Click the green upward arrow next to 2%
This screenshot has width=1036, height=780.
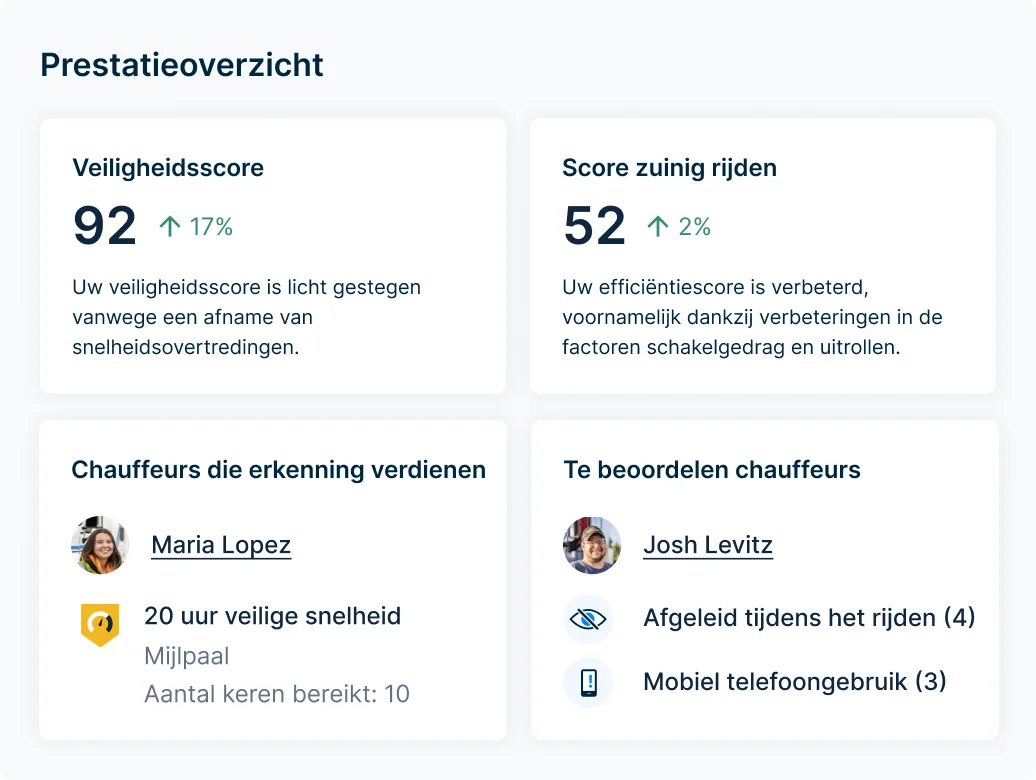(x=657, y=226)
